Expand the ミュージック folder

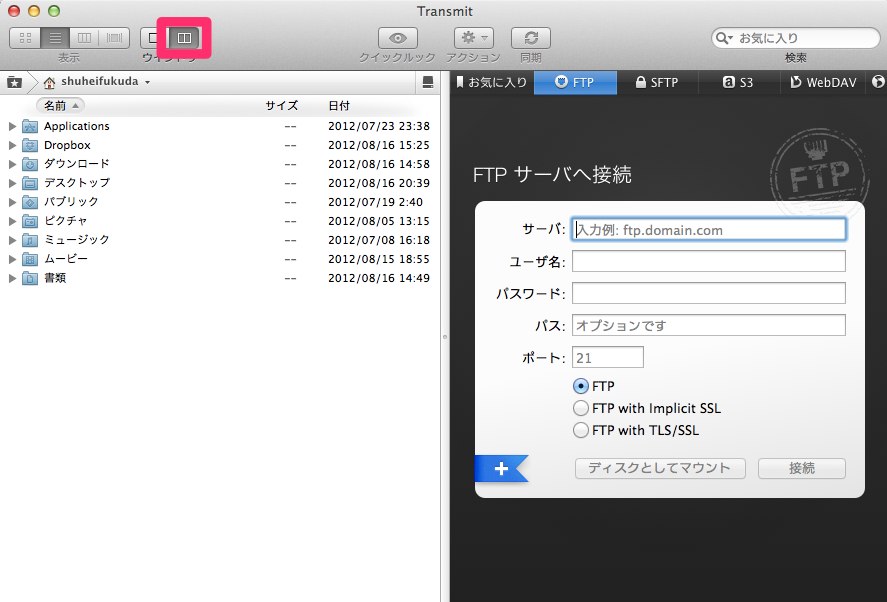(x=12, y=240)
